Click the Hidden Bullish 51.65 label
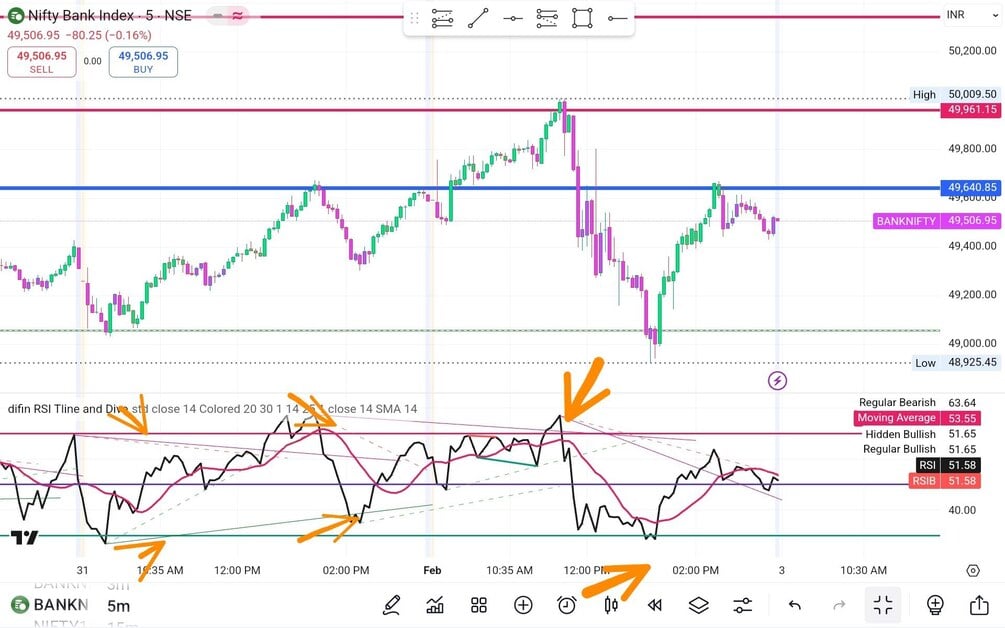This screenshot has width=1005, height=628. [x=920, y=434]
